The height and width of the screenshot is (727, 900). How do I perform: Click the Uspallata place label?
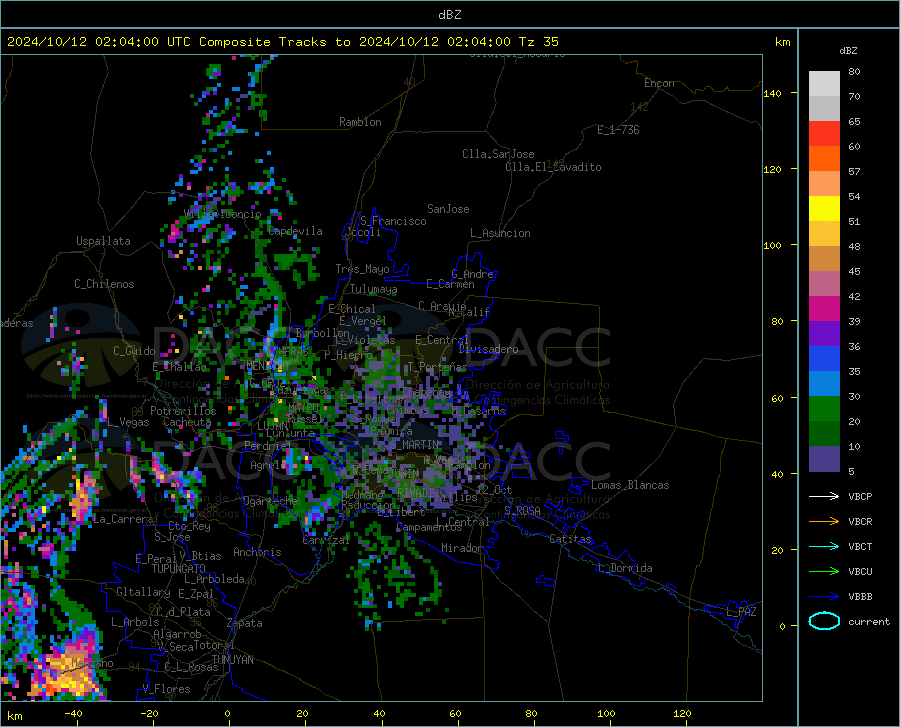[x=103, y=241]
